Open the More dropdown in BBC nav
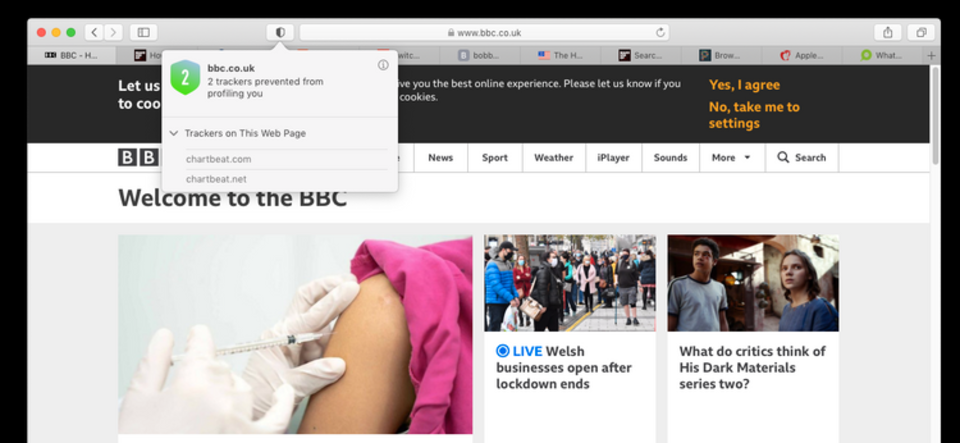960x443 pixels. 731,157
